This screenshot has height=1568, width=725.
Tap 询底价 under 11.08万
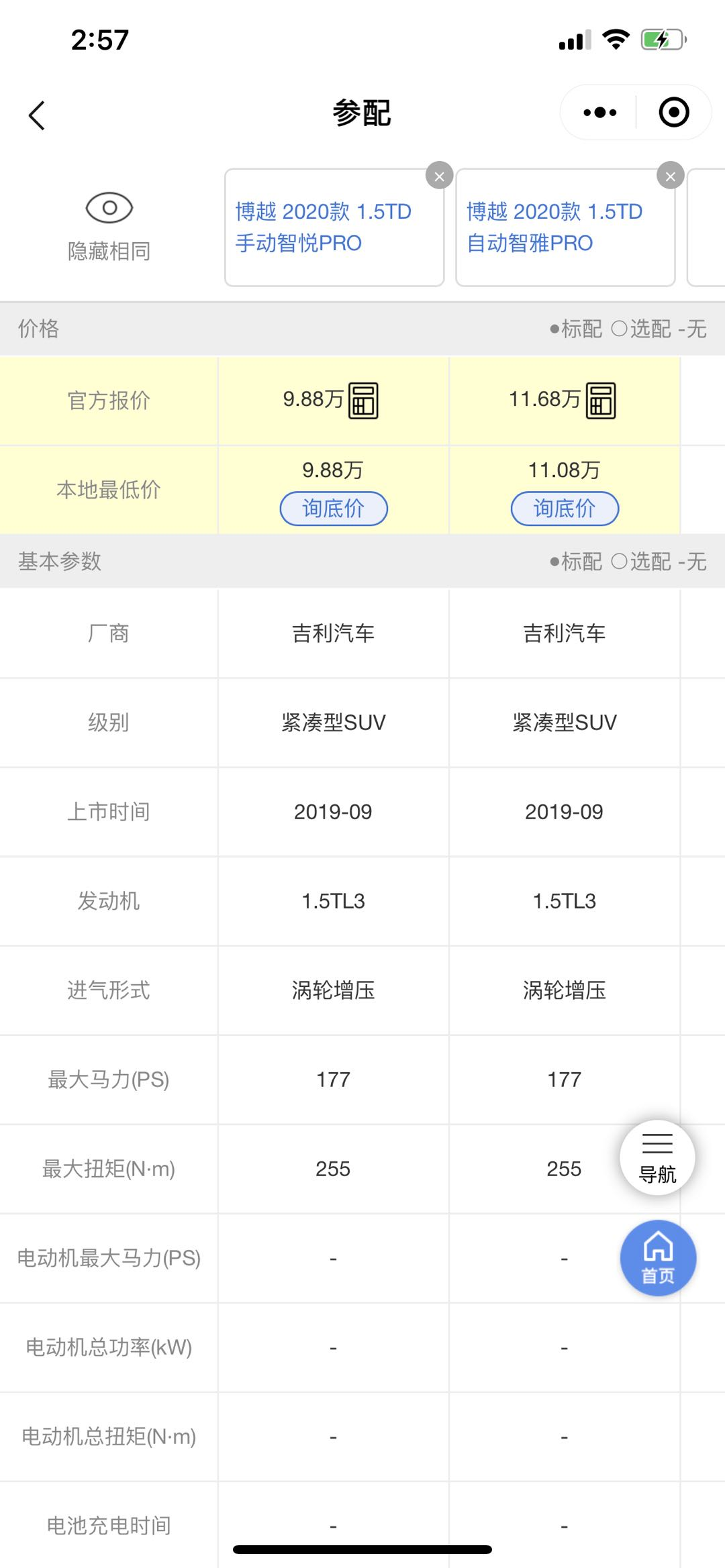(565, 509)
